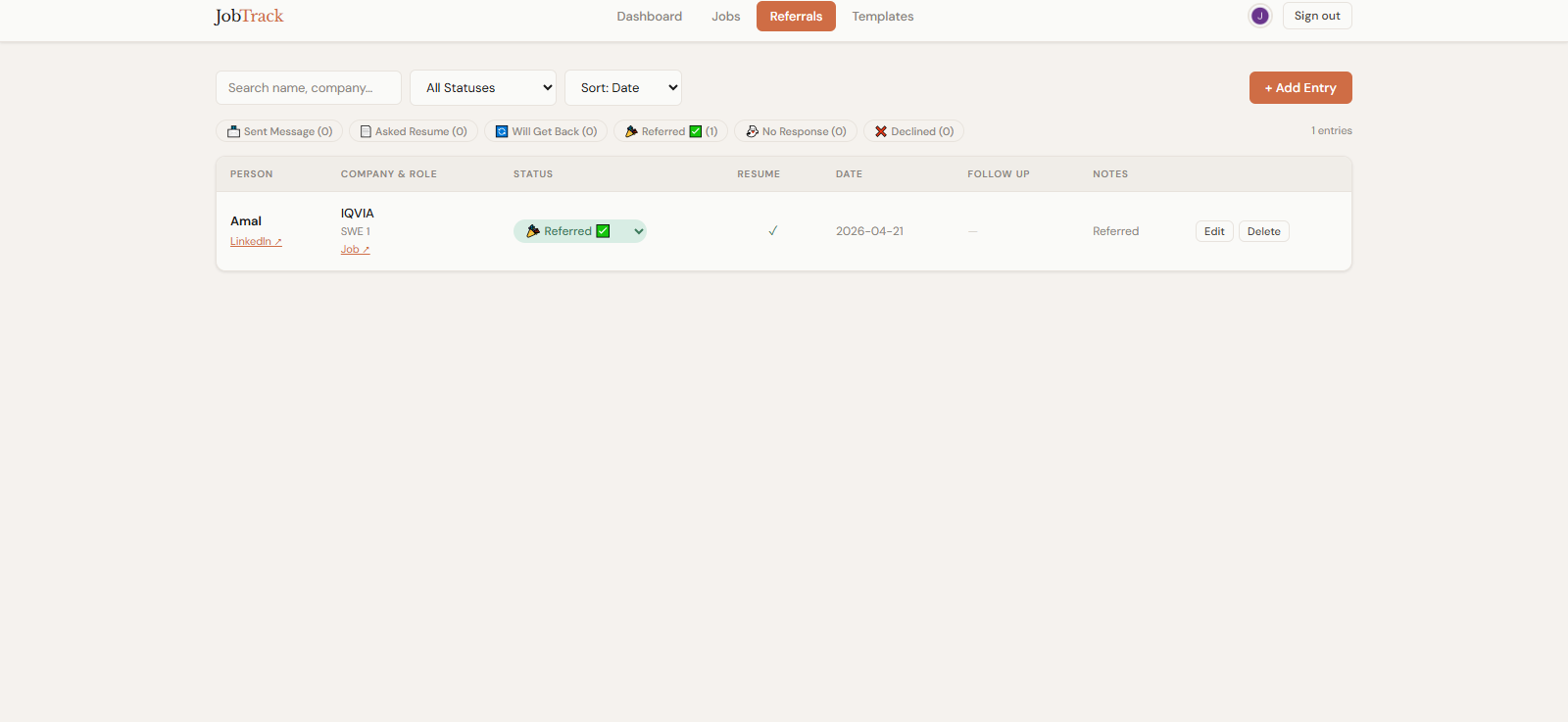Open the All Statuses filter dropdown

(483, 87)
